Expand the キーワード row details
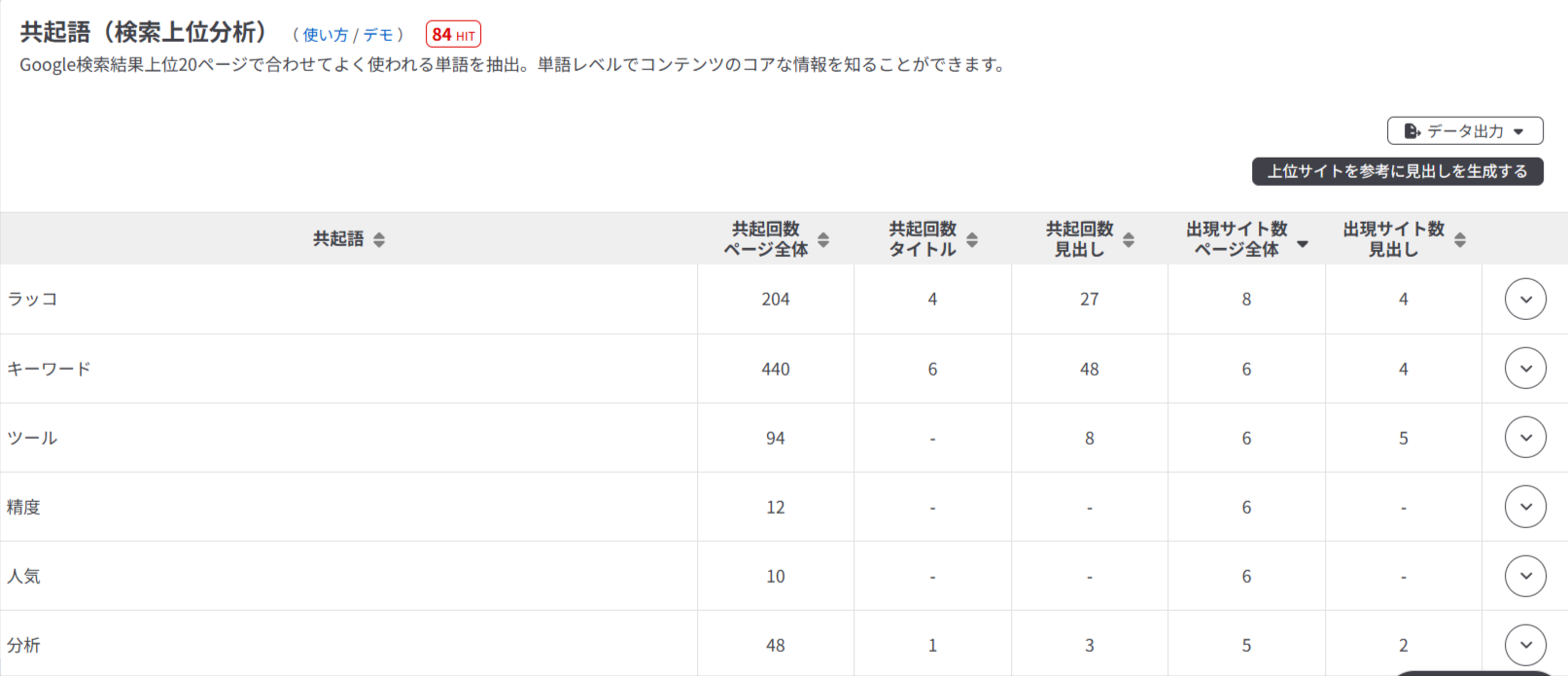Screen dimensions: 1568x676 [x=1525, y=369]
